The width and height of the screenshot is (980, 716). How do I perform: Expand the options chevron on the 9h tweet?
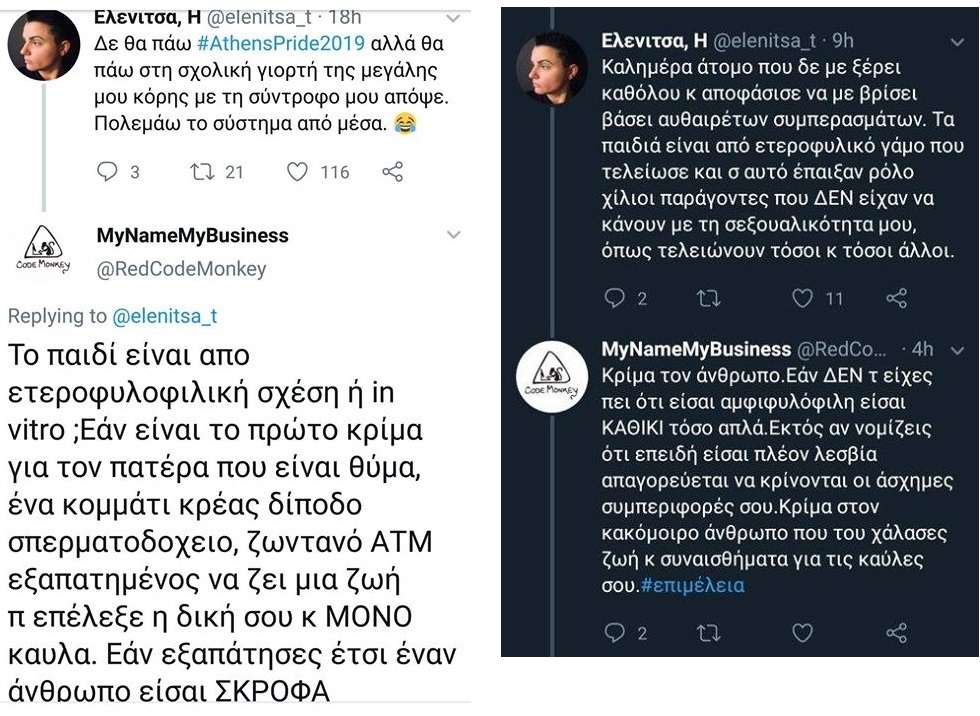[956, 42]
